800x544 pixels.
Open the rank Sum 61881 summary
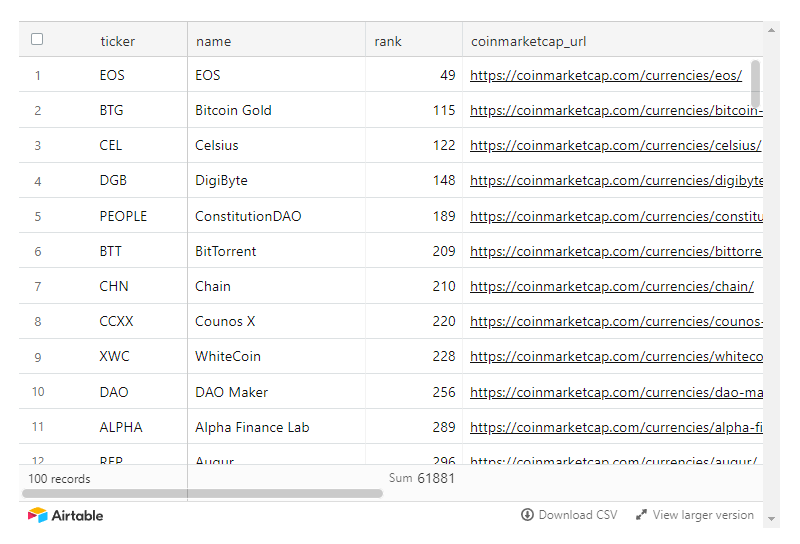(421, 478)
